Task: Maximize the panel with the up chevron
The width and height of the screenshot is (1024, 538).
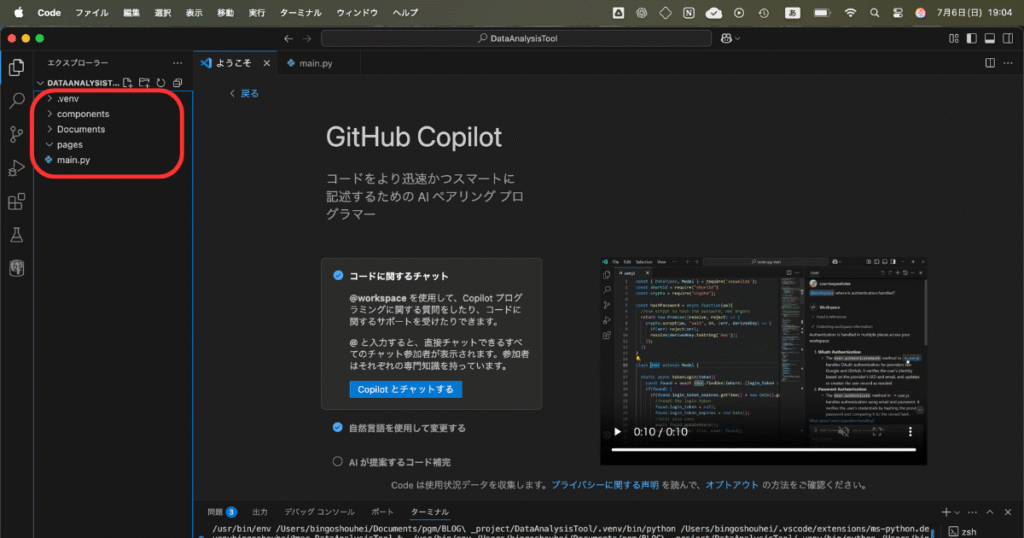Action: 990,512
